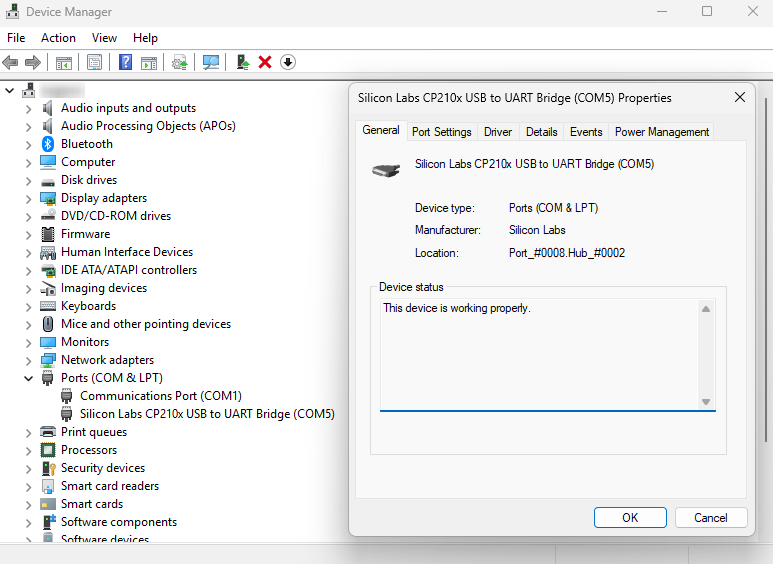This screenshot has height=564, width=773.
Task: Expand the Computer category chevron
Action: (29, 162)
